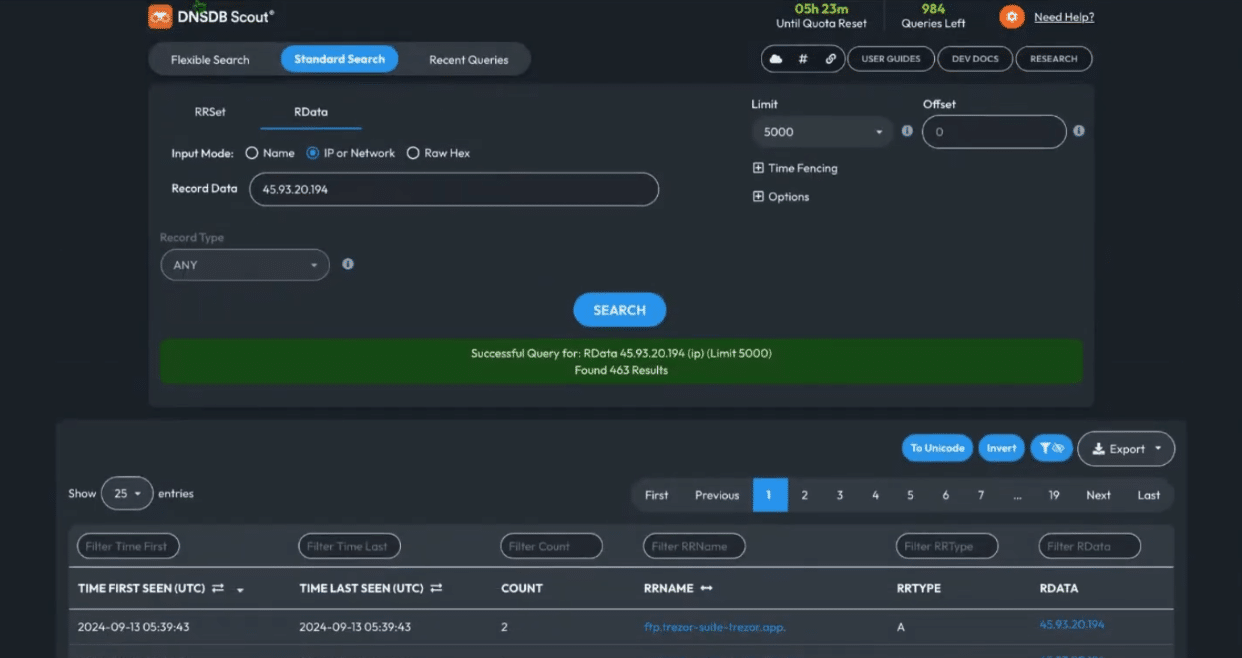Screen dimensions: 1242x658
Task: Click the Filter RRName field
Action: tap(694, 546)
